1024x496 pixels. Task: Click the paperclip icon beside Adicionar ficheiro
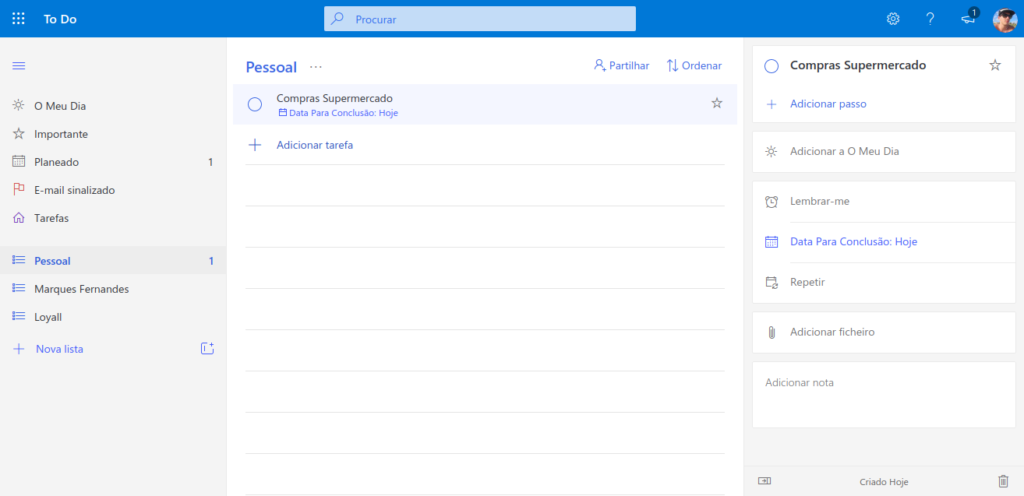(771, 332)
